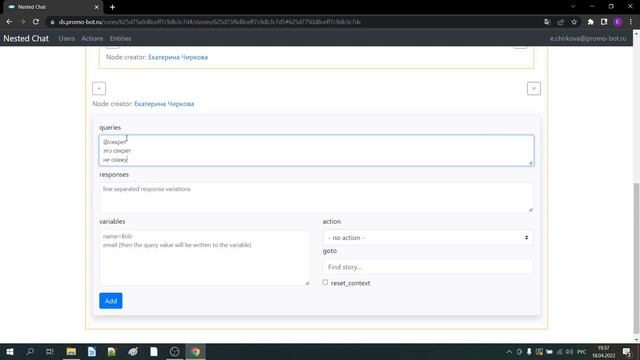Image resolution: width=640 pixels, height=360 pixels.
Task: Go back with the browser back arrow
Action: [x=9, y=22]
